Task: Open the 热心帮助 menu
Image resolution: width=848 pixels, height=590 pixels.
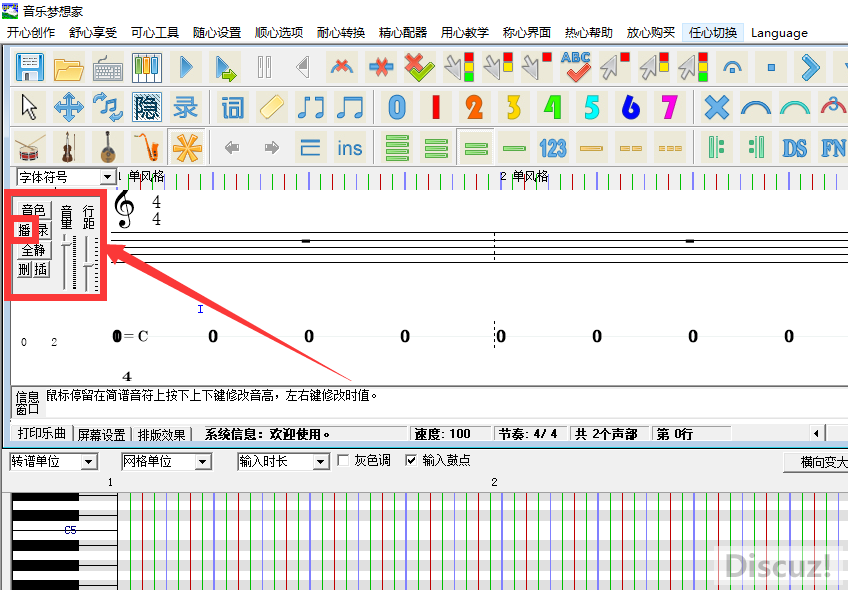Action: pos(588,32)
